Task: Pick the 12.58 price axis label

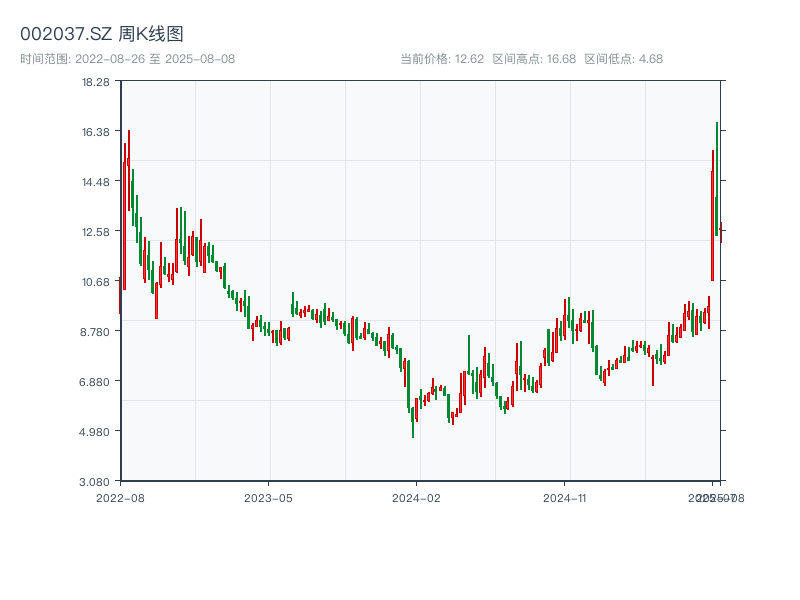Action: point(96,232)
